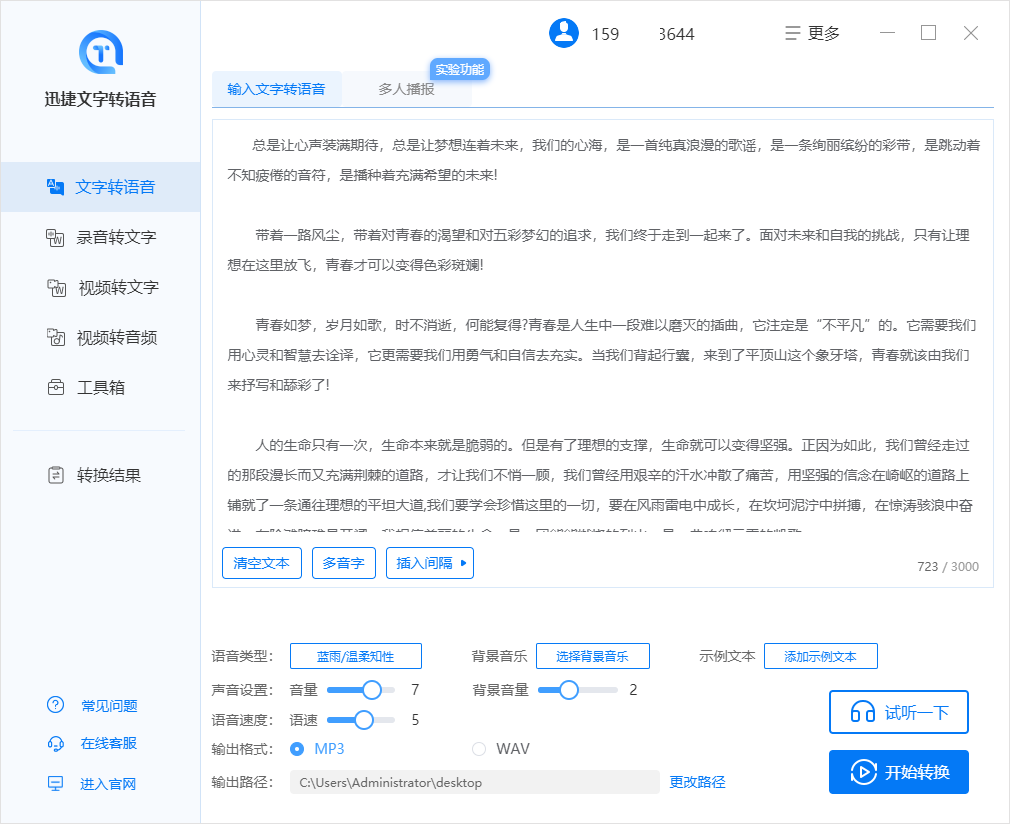Image resolution: width=1010 pixels, height=824 pixels.
Task: View 转换结果 in the sidebar
Action: 56,475
